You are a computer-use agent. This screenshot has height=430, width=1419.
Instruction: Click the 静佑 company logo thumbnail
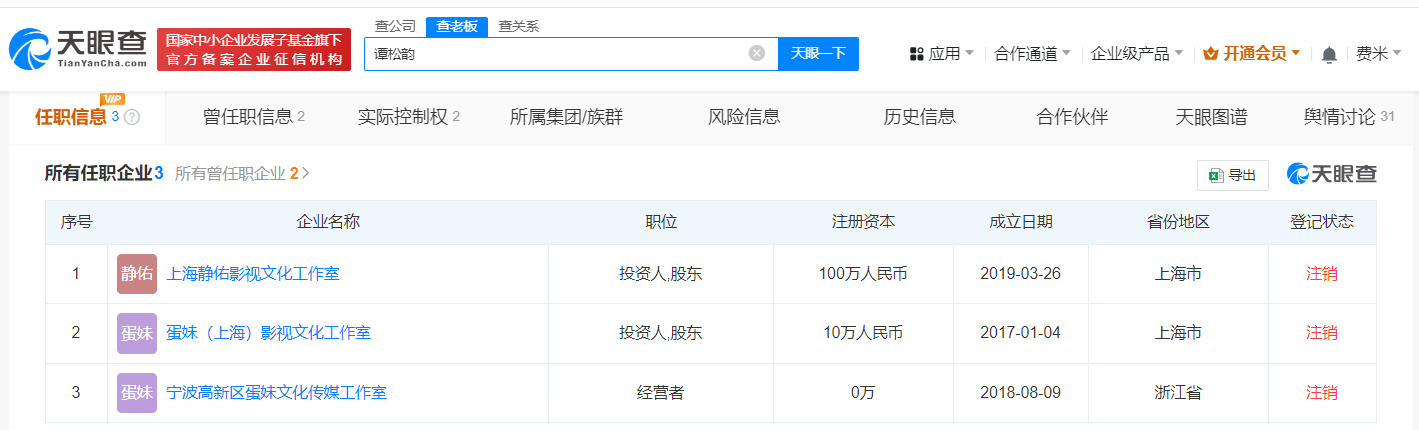137,274
